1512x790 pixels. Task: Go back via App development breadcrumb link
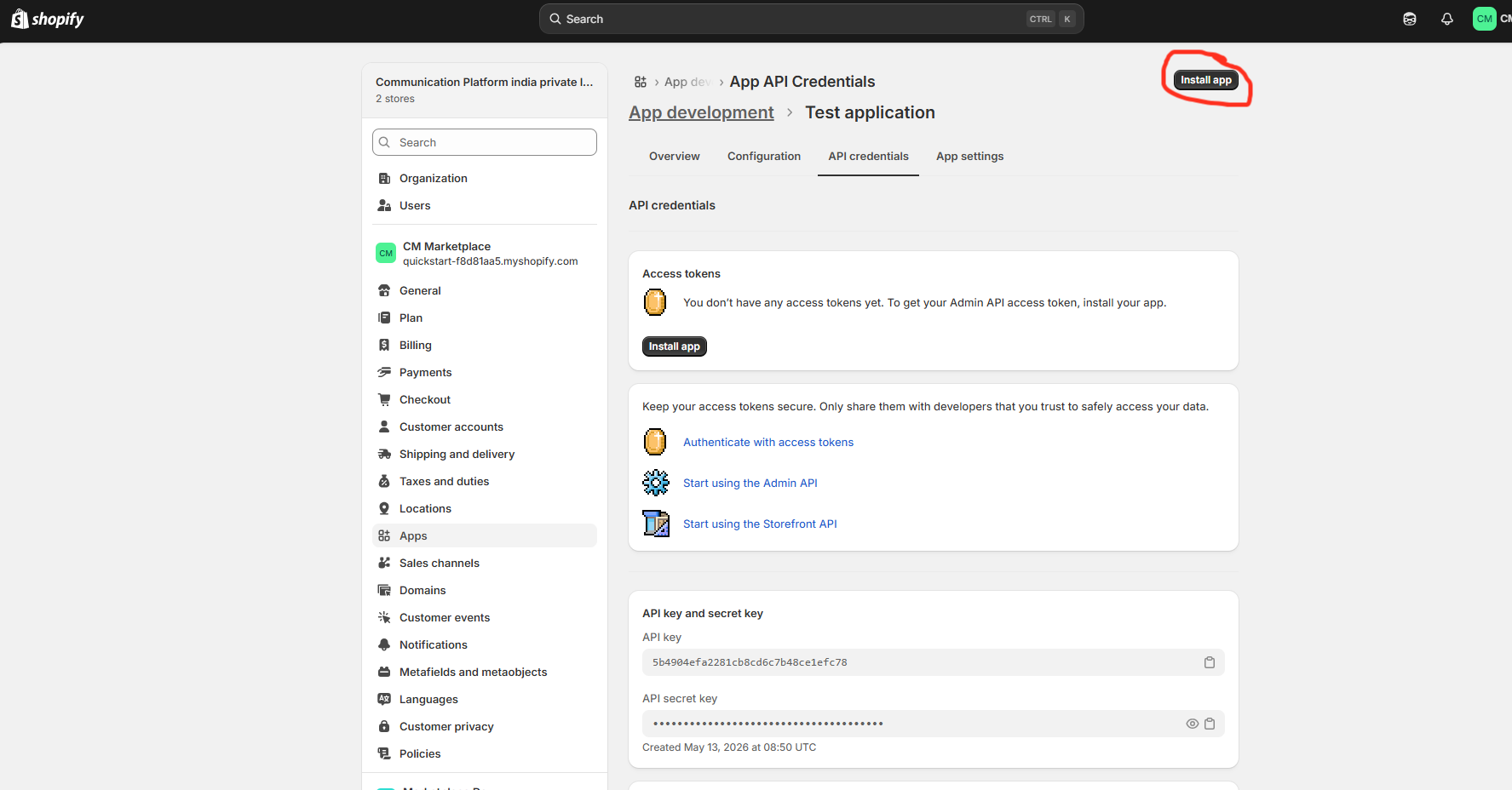coord(701,112)
